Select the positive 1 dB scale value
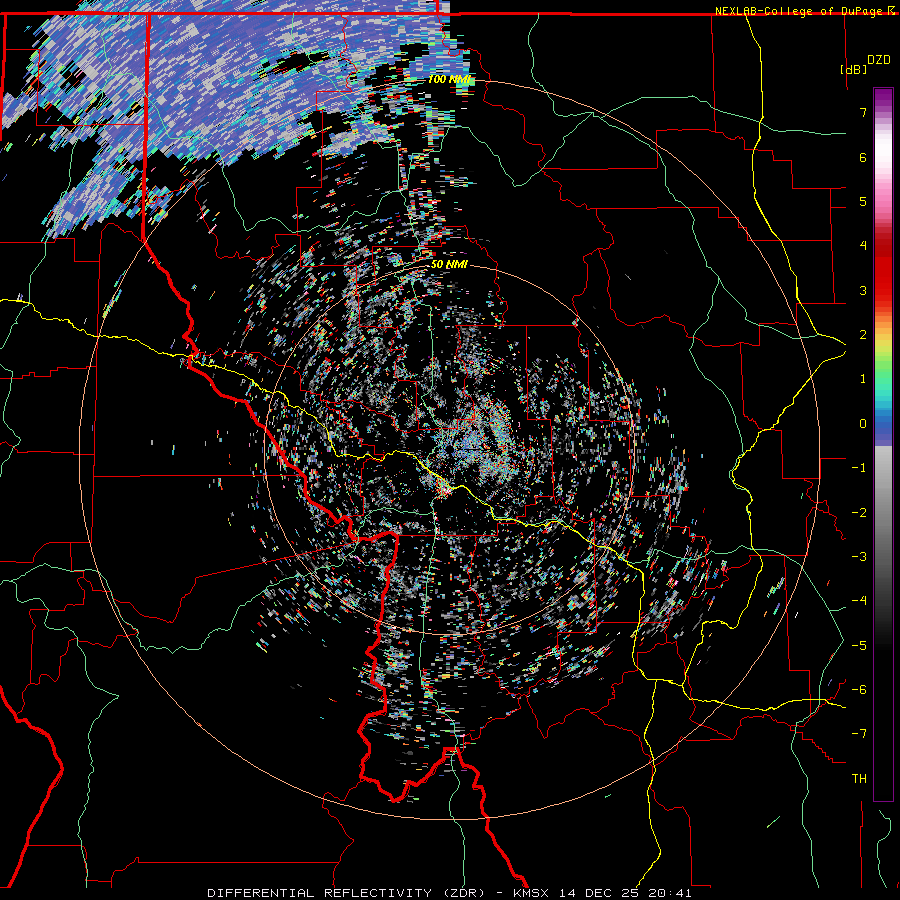 863,379
